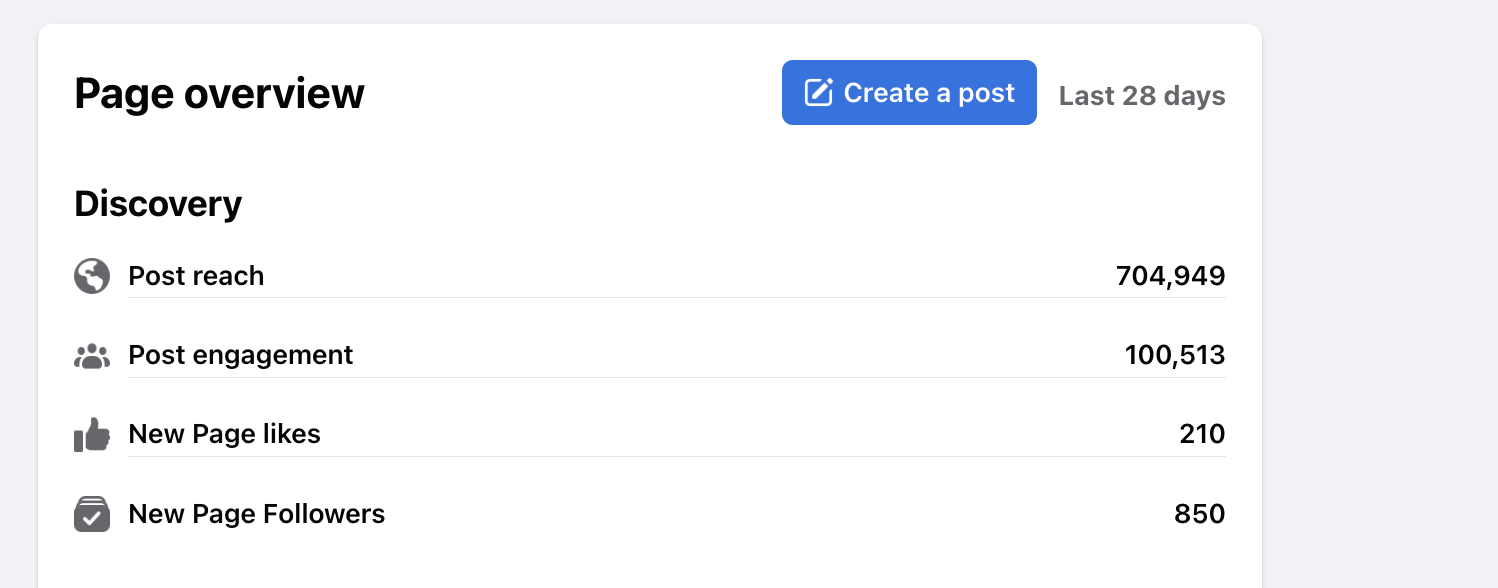Click empty white space below New Page Followers
Screen dimensions: 1498x588
coord(650,562)
